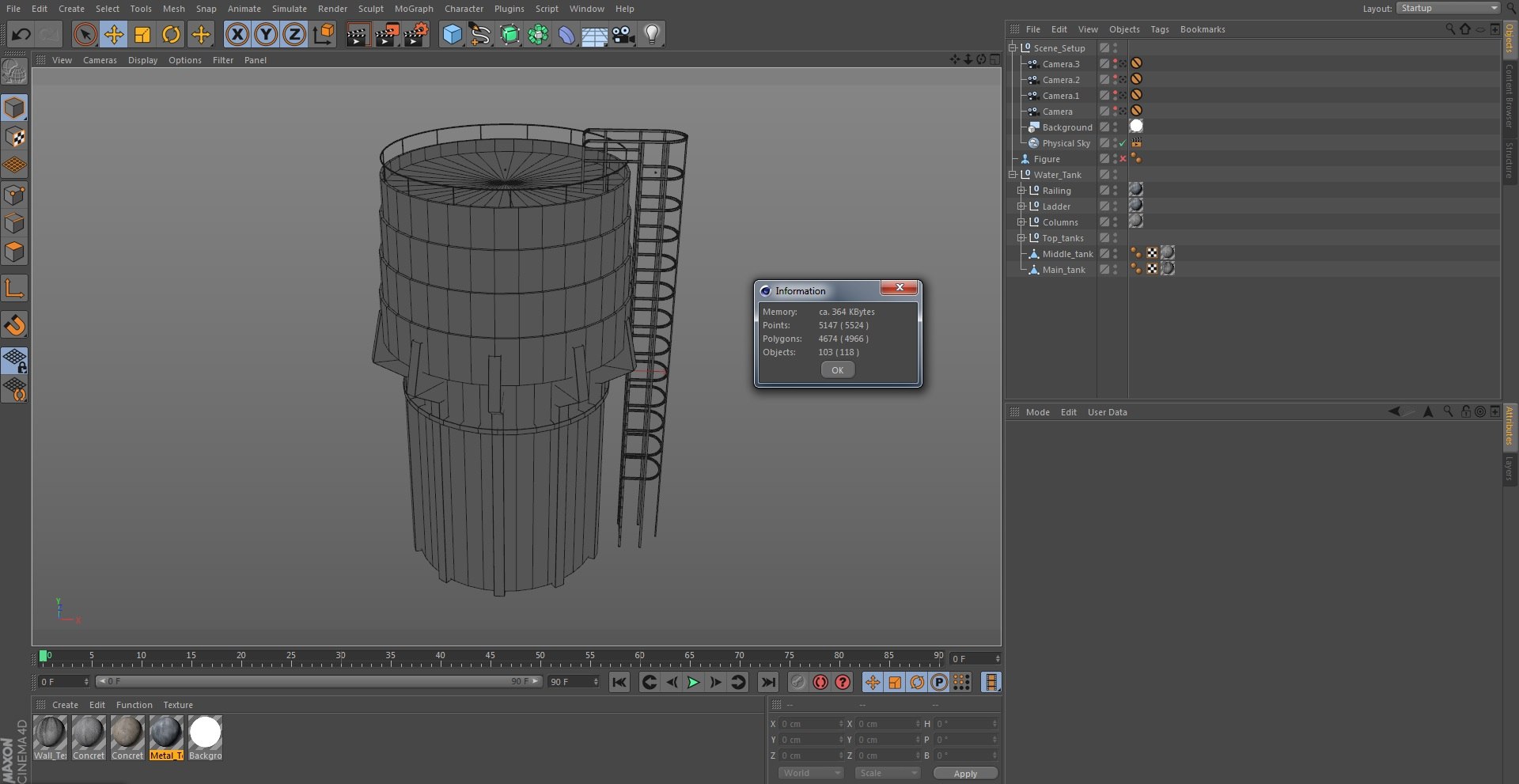1519x784 pixels.
Task: Toggle Y-axis lock
Action: [x=266, y=34]
